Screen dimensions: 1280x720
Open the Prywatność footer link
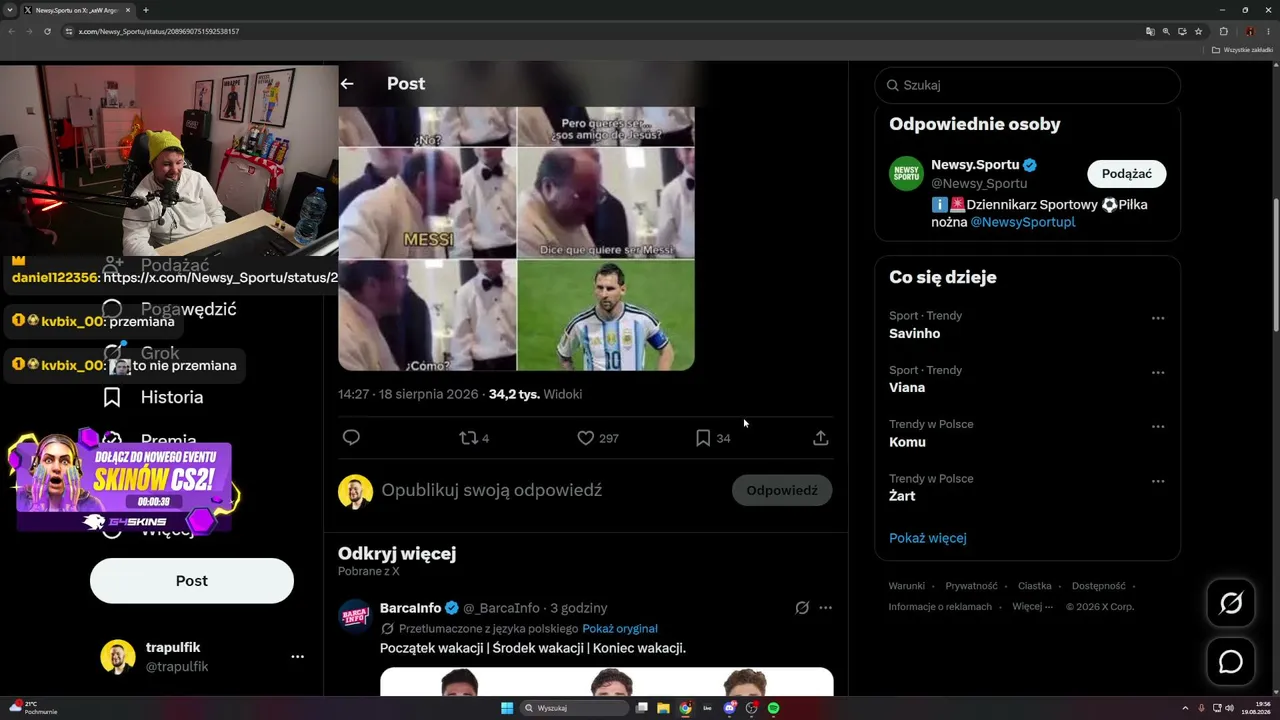(x=971, y=586)
